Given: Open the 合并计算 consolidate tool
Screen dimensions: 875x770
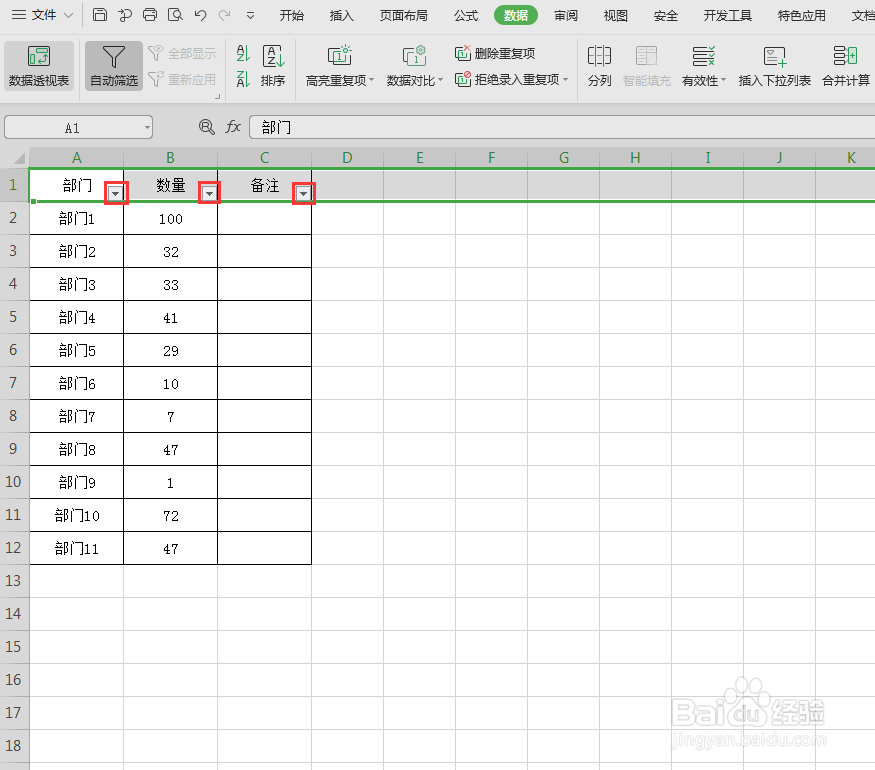Looking at the screenshot, I should coord(844,67).
